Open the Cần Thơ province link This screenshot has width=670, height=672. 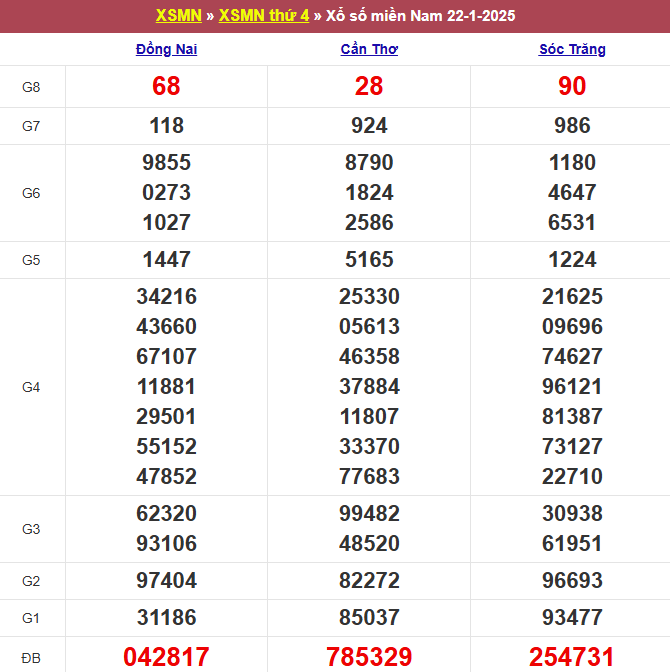369,49
